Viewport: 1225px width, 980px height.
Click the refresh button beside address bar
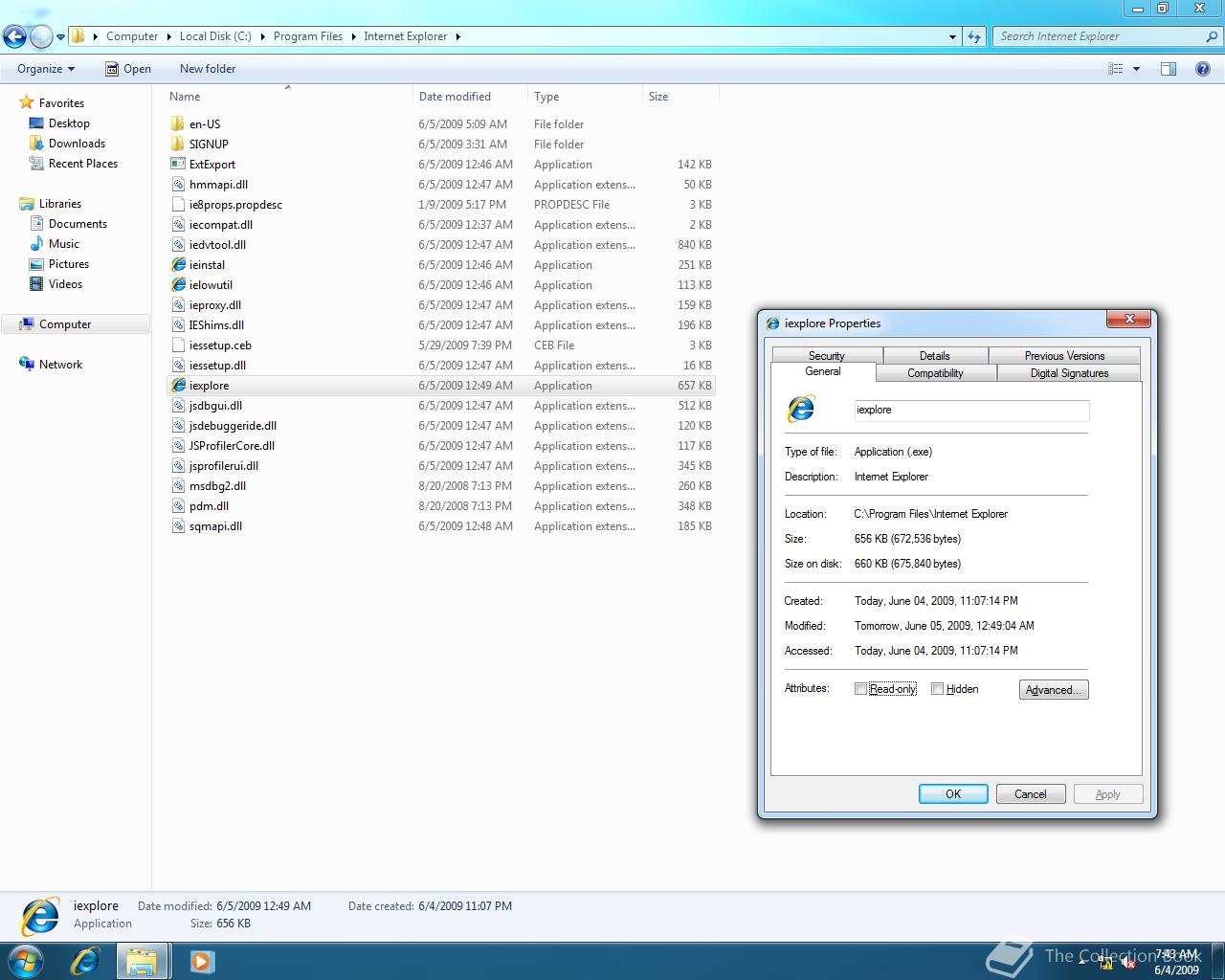tap(974, 36)
